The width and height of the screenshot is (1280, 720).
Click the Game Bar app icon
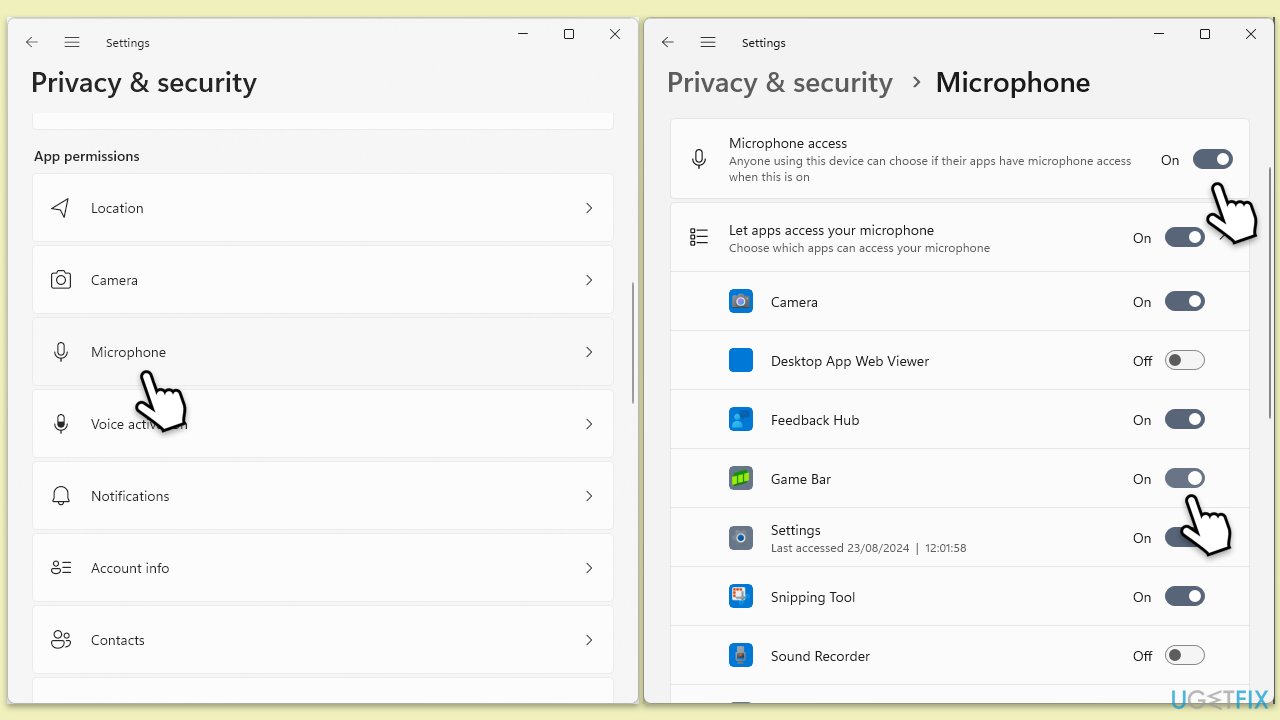(x=741, y=479)
